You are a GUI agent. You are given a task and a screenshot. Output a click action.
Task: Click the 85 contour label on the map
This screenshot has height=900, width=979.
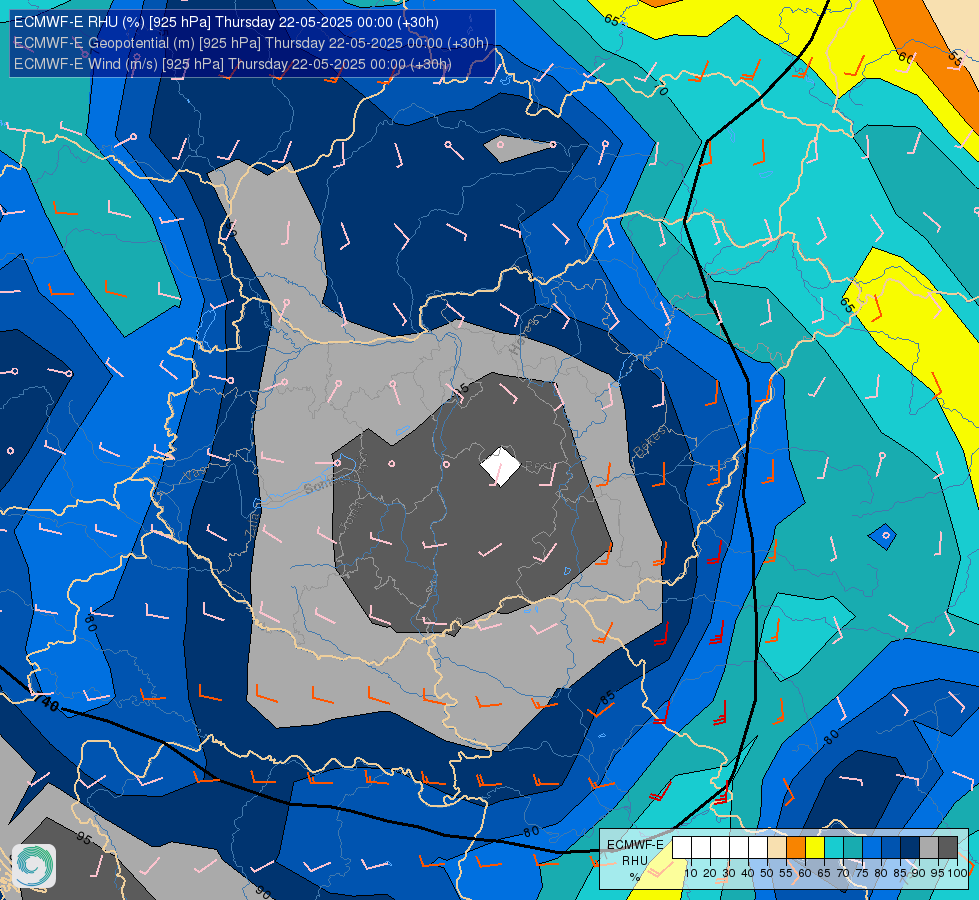click(607, 697)
